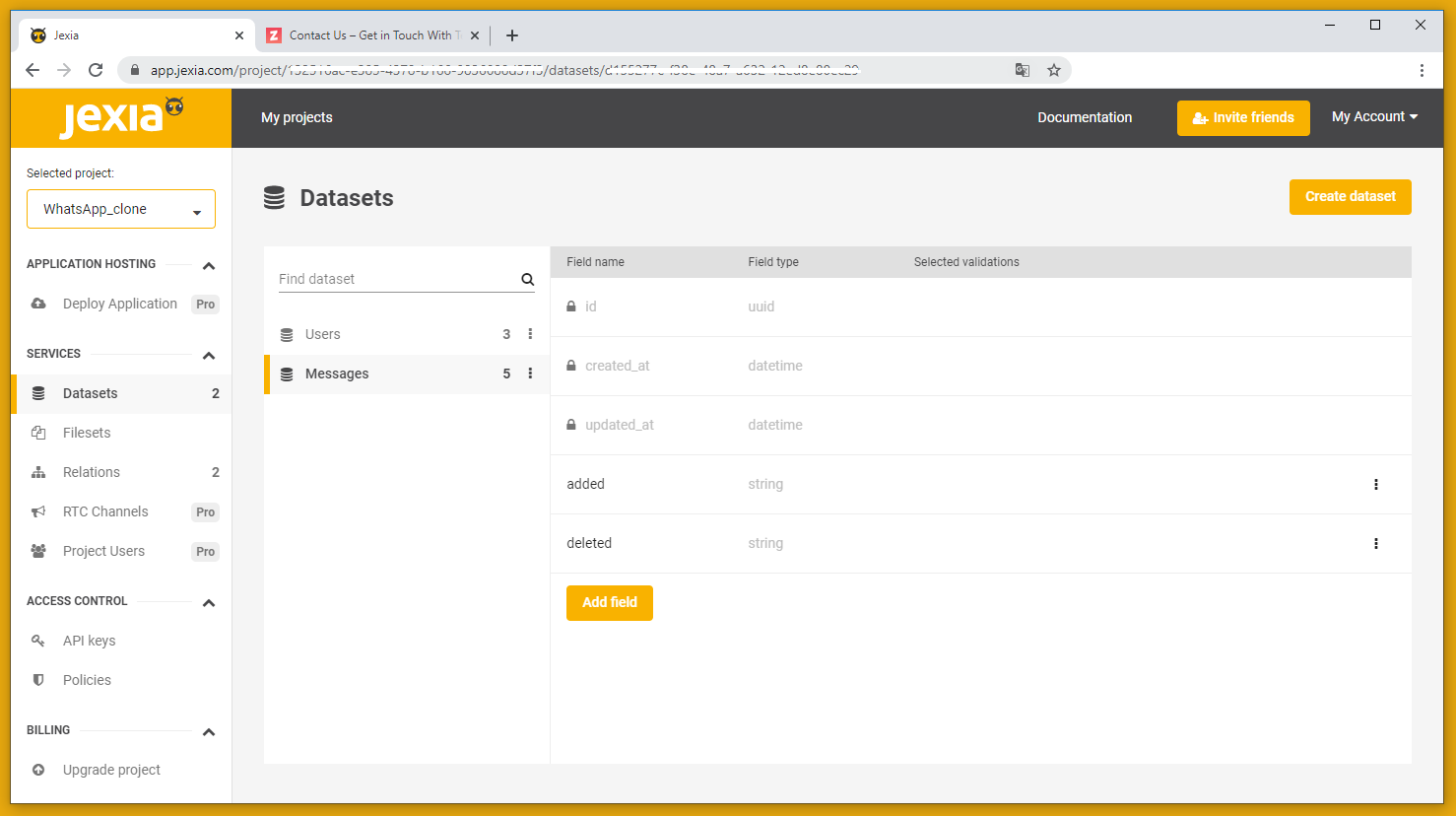The height and width of the screenshot is (816, 1456).
Task: Open options for the added field
Action: click(1376, 484)
